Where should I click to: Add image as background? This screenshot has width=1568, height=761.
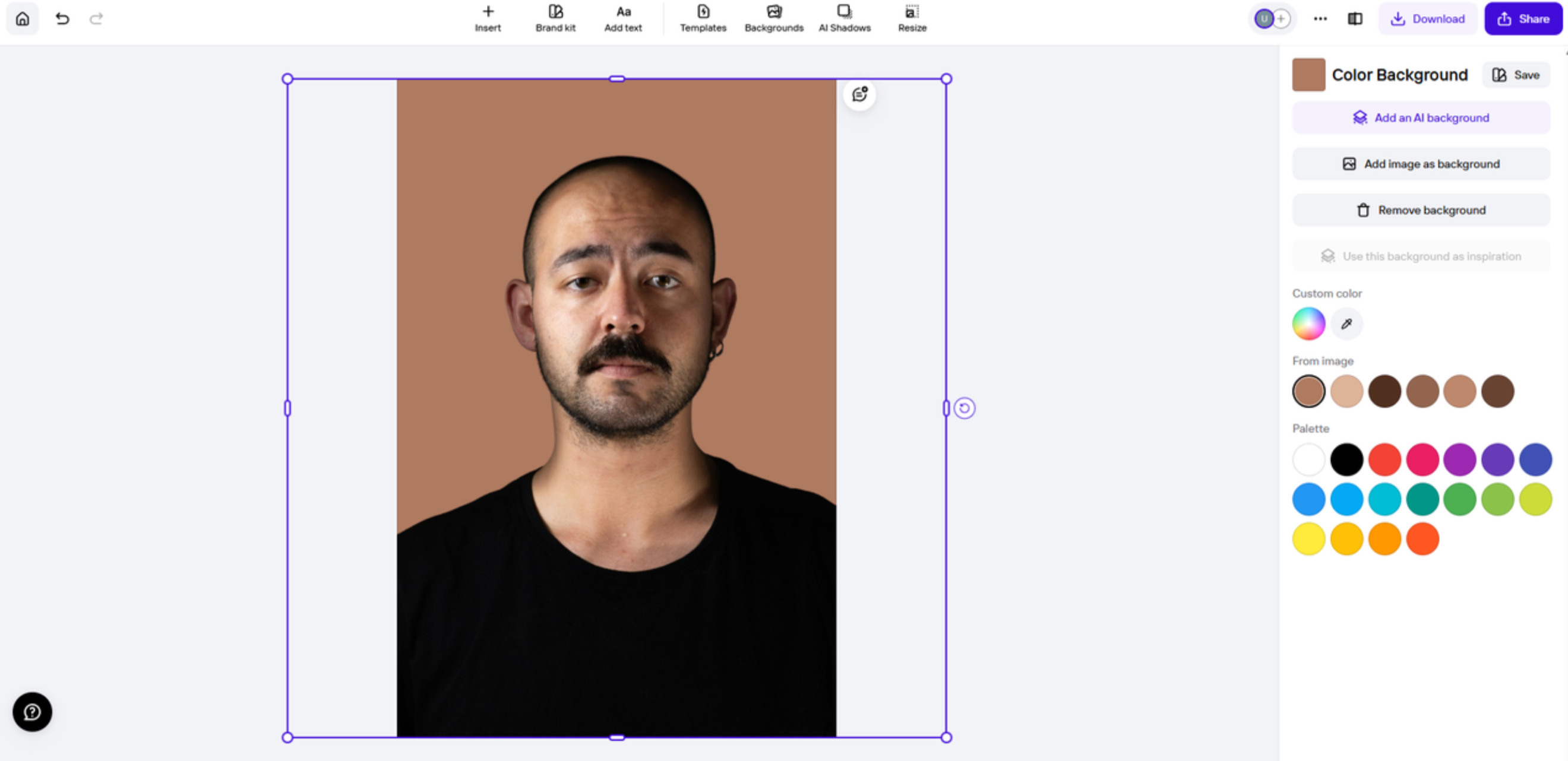click(1421, 164)
